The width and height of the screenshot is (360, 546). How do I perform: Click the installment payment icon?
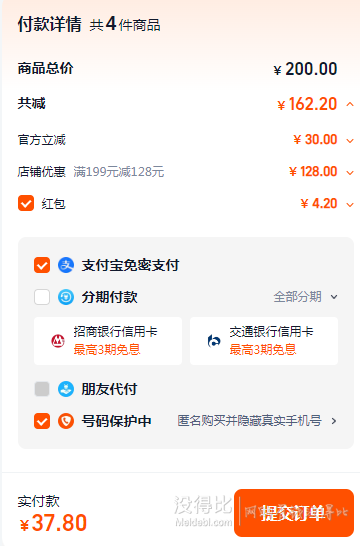66,297
